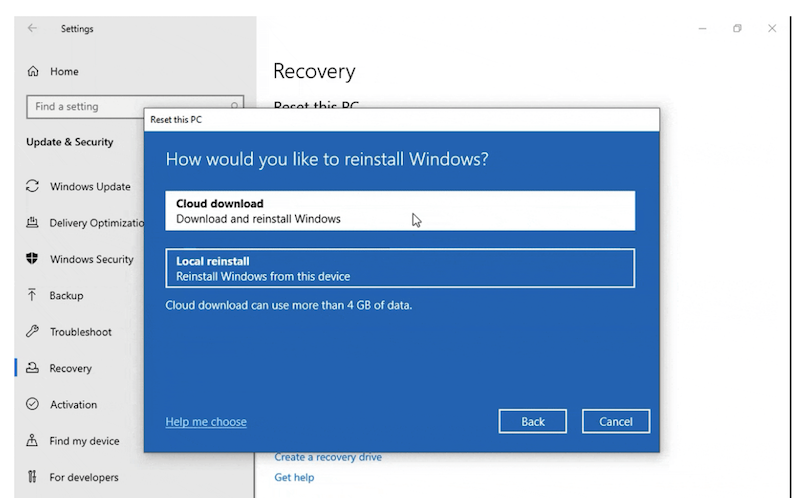Click the For developers tools icon
The height and width of the screenshot is (498, 800).
coord(32,477)
